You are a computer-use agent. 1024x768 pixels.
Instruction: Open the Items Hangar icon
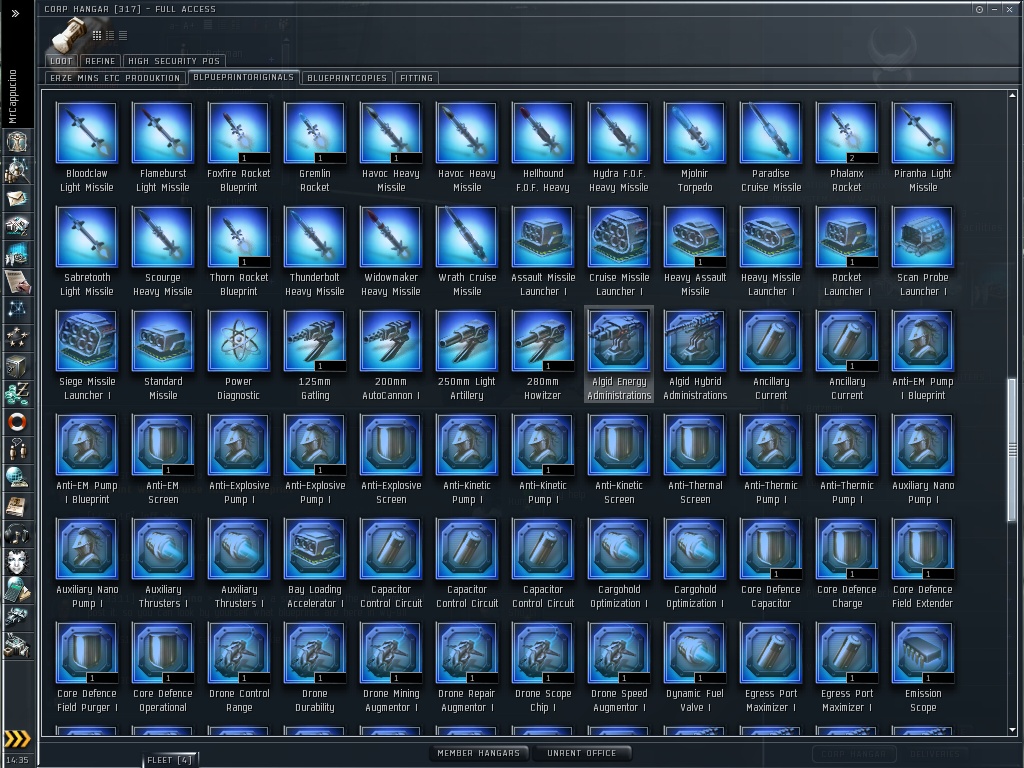[17, 646]
